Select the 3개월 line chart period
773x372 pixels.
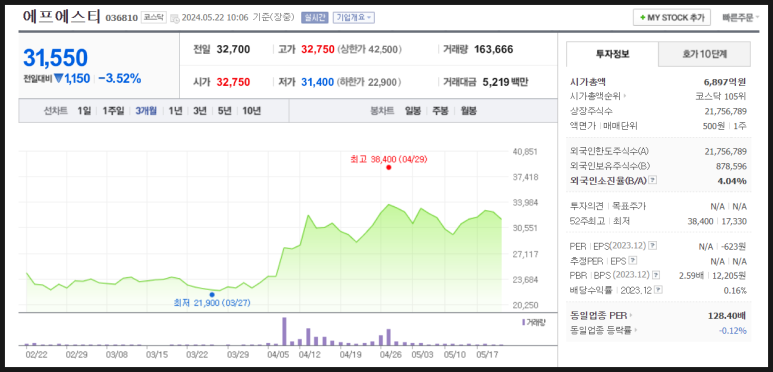146,111
